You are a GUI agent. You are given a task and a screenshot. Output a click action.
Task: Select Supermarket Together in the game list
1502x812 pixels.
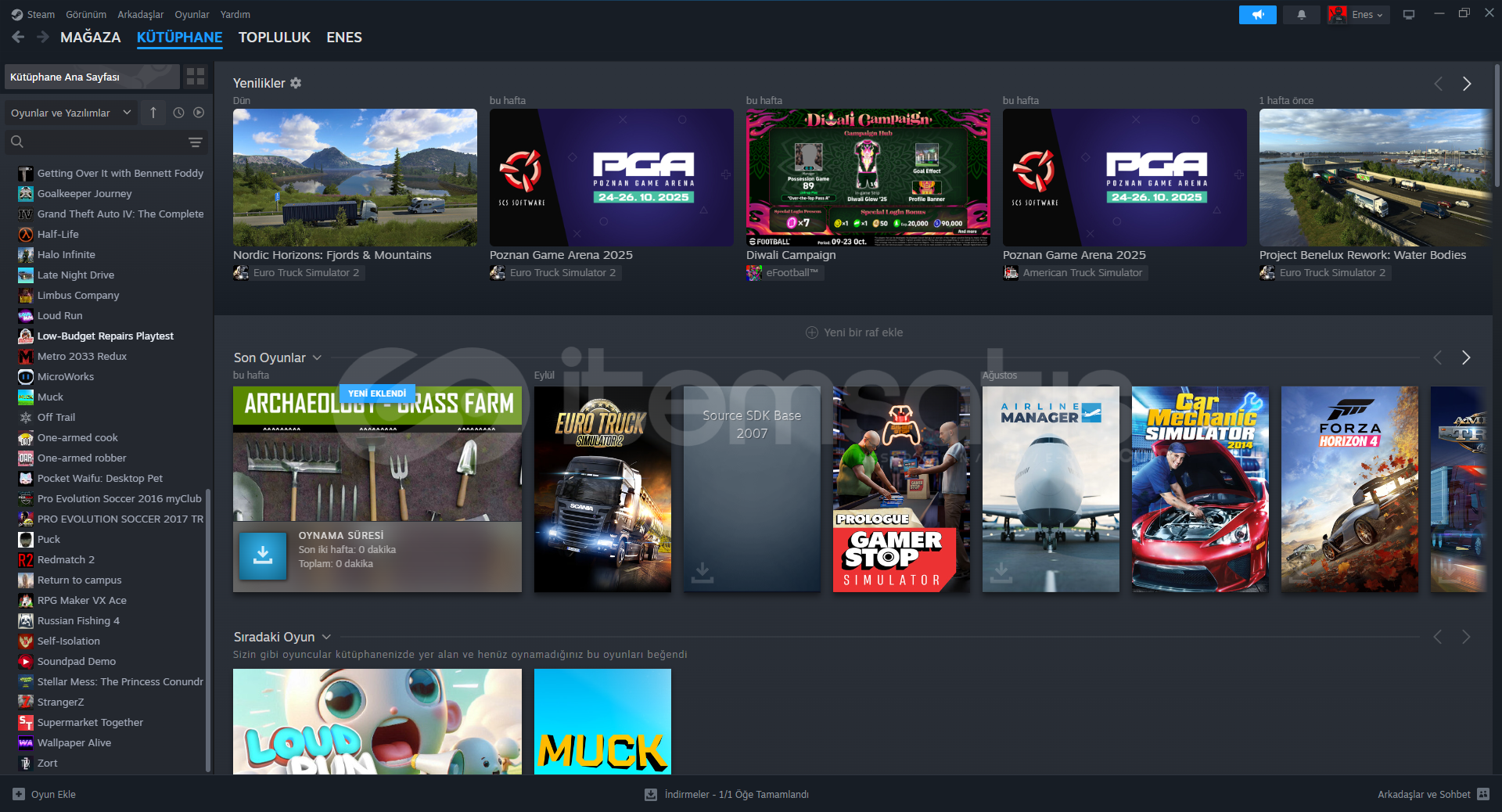click(x=90, y=722)
